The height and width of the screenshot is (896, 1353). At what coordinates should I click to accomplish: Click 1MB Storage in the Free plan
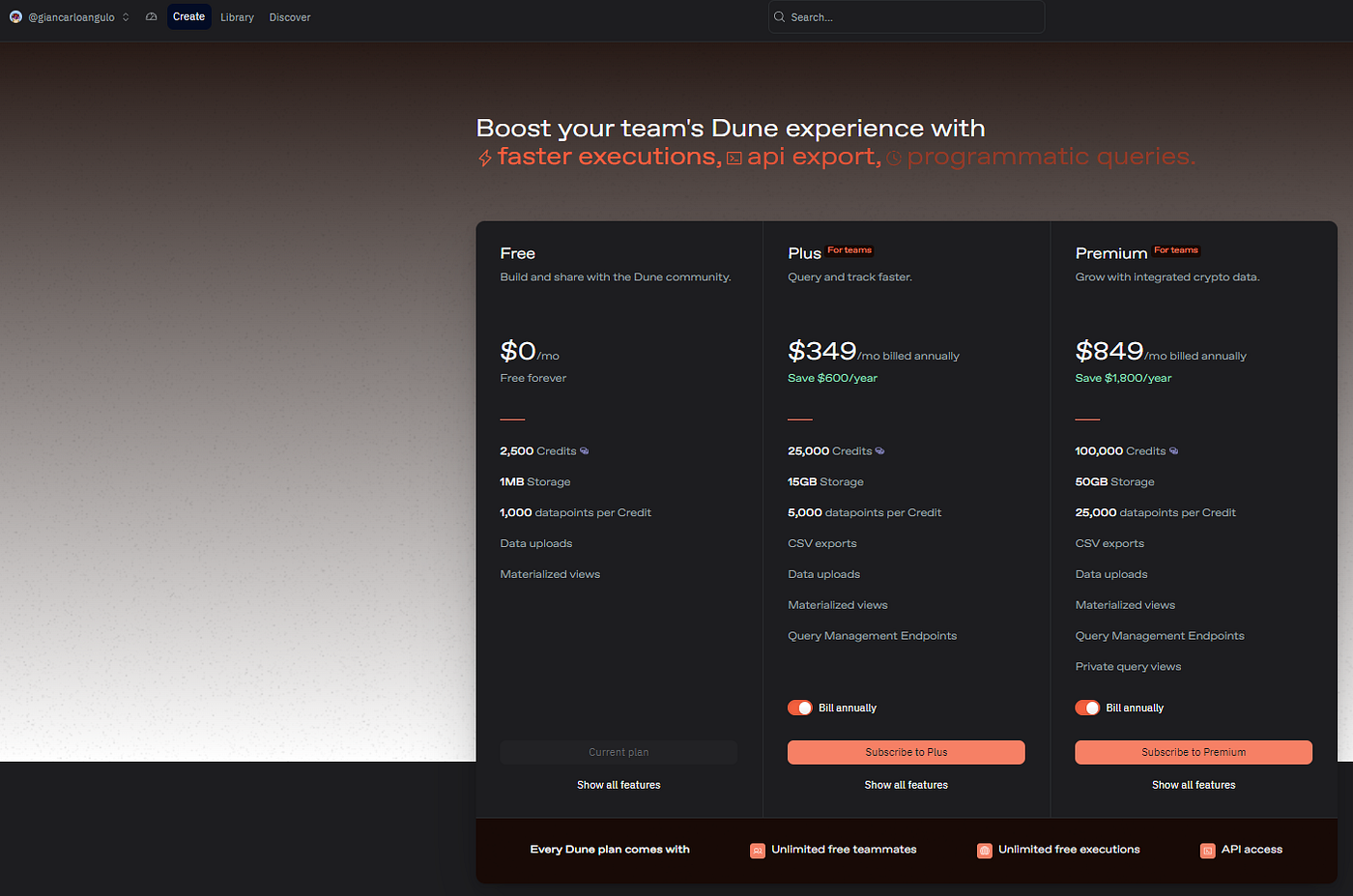[x=535, y=482]
